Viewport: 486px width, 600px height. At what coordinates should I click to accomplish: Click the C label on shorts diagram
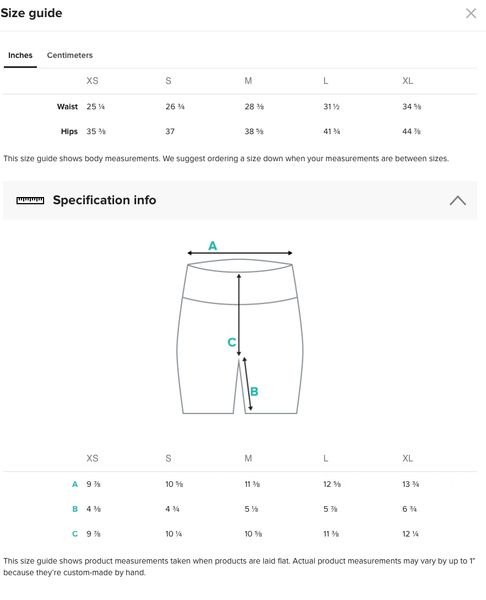[x=232, y=342]
